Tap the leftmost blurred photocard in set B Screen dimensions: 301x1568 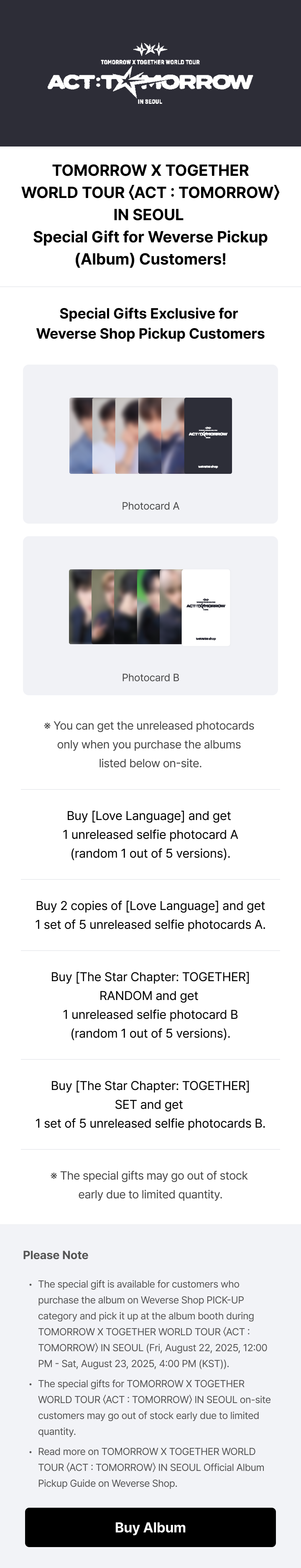coord(80,607)
